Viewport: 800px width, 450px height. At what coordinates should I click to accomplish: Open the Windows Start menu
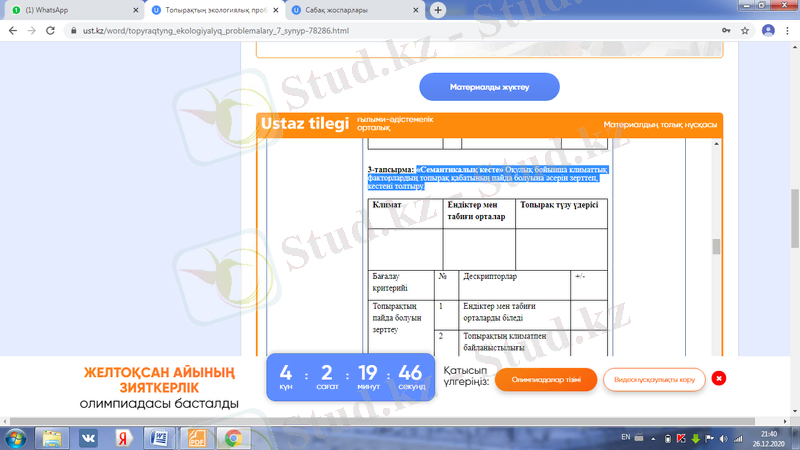coord(14,437)
